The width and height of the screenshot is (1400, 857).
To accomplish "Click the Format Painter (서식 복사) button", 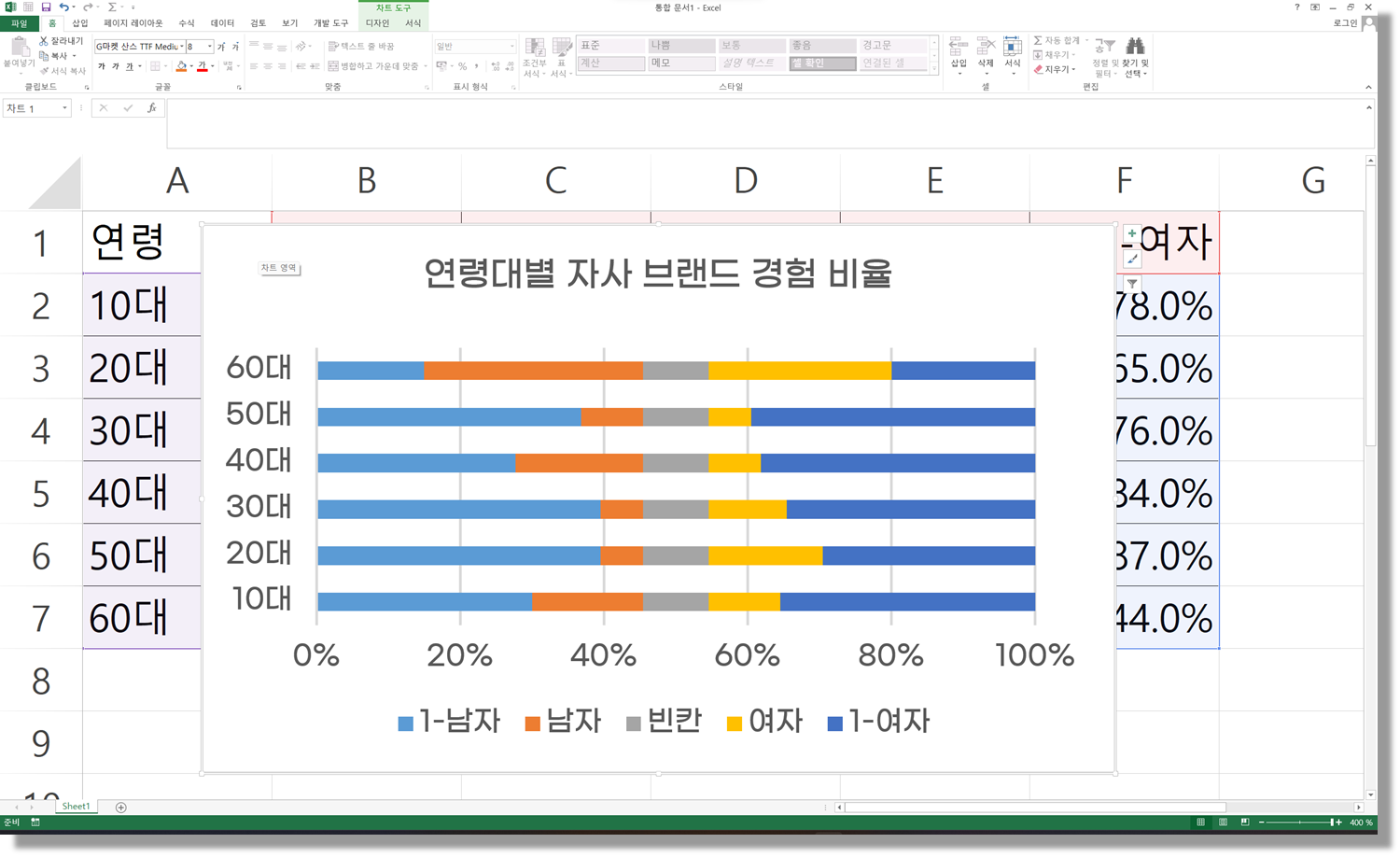I will [x=63, y=71].
